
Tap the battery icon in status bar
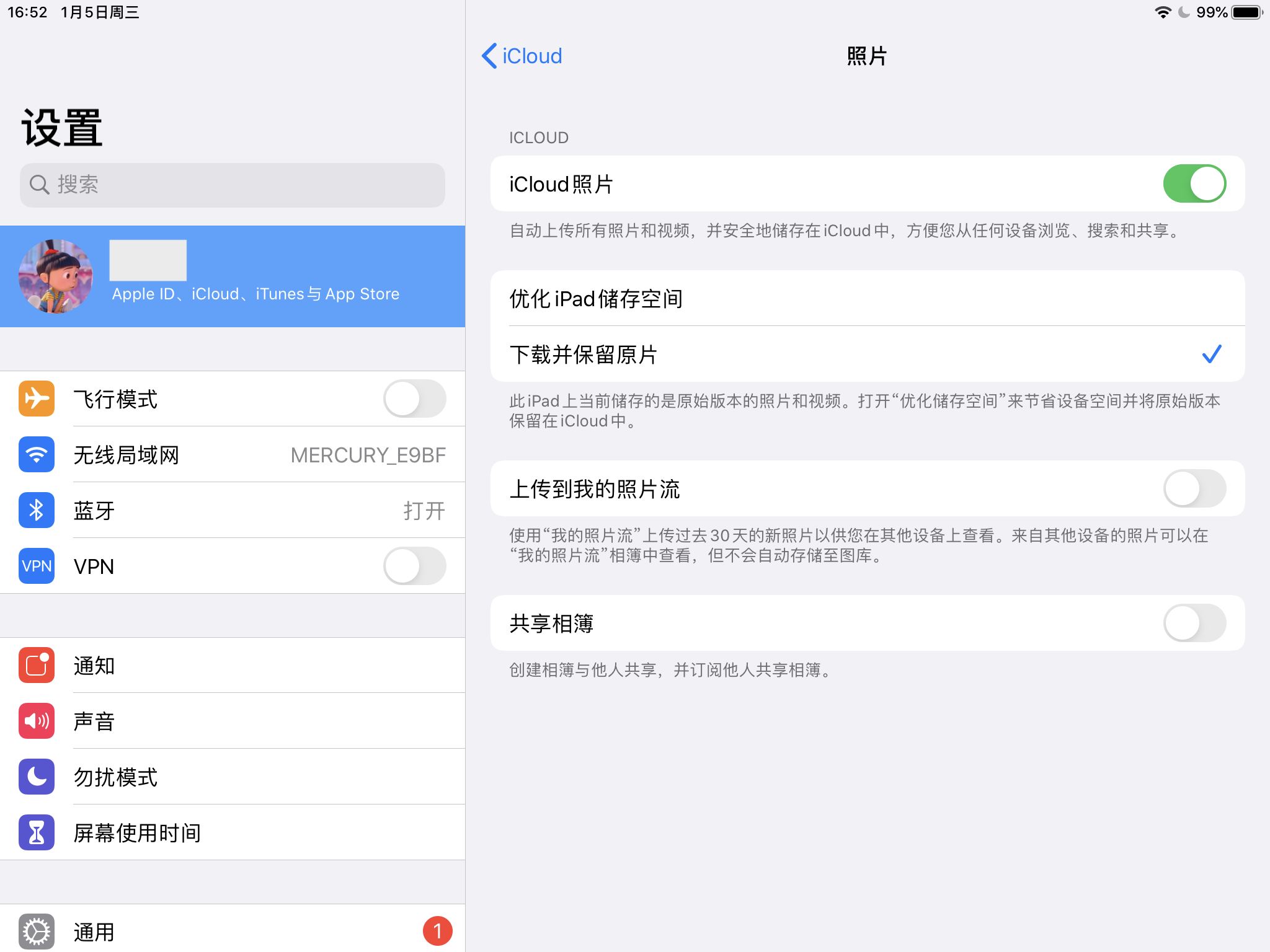[x=1247, y=12]
